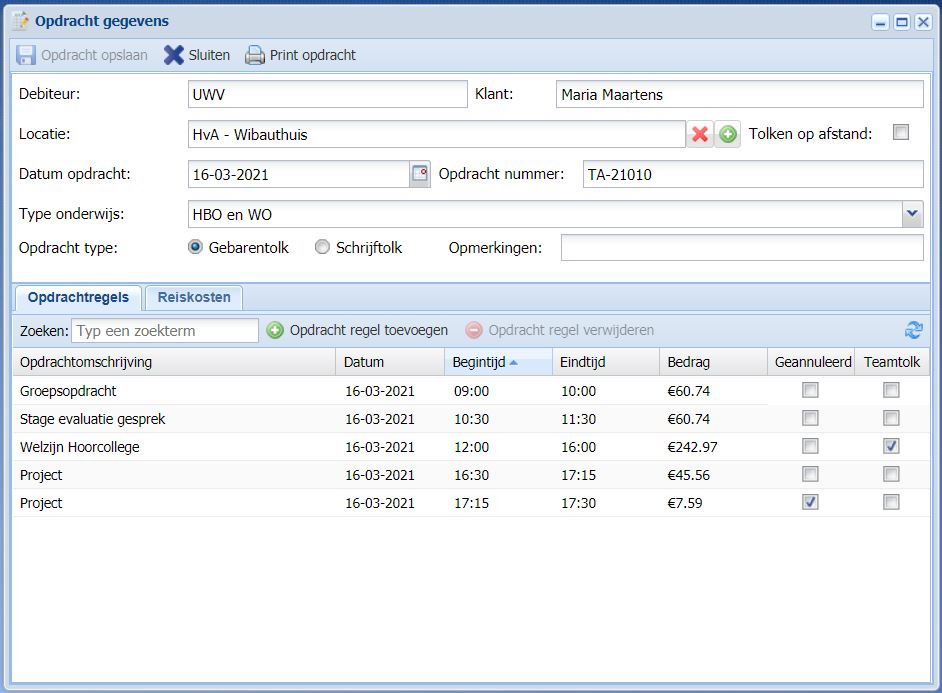This screenshot has width=942, height=693.
Task: Expand the Type onderwijs dropdown
Action: tap(912, 214)
